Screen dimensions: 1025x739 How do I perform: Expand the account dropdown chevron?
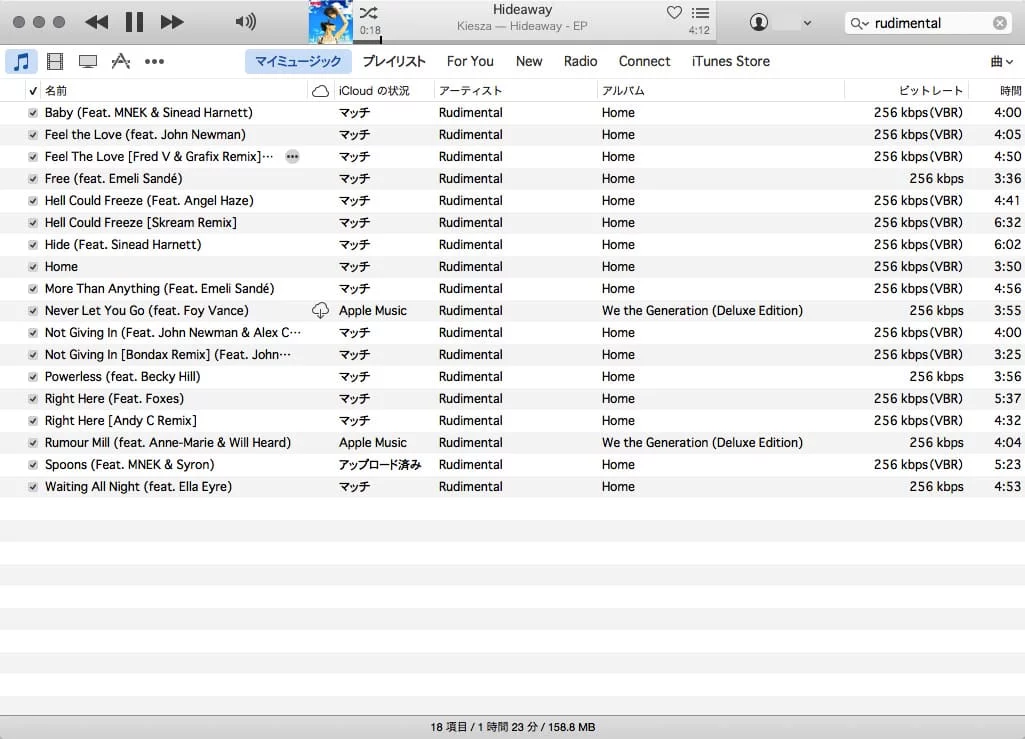click(x=807, y=23)
